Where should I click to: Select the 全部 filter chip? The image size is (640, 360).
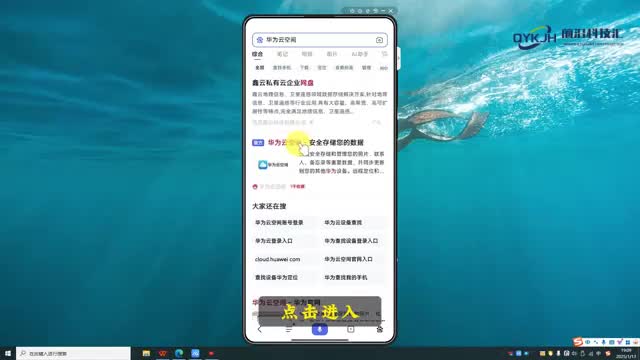260,68
